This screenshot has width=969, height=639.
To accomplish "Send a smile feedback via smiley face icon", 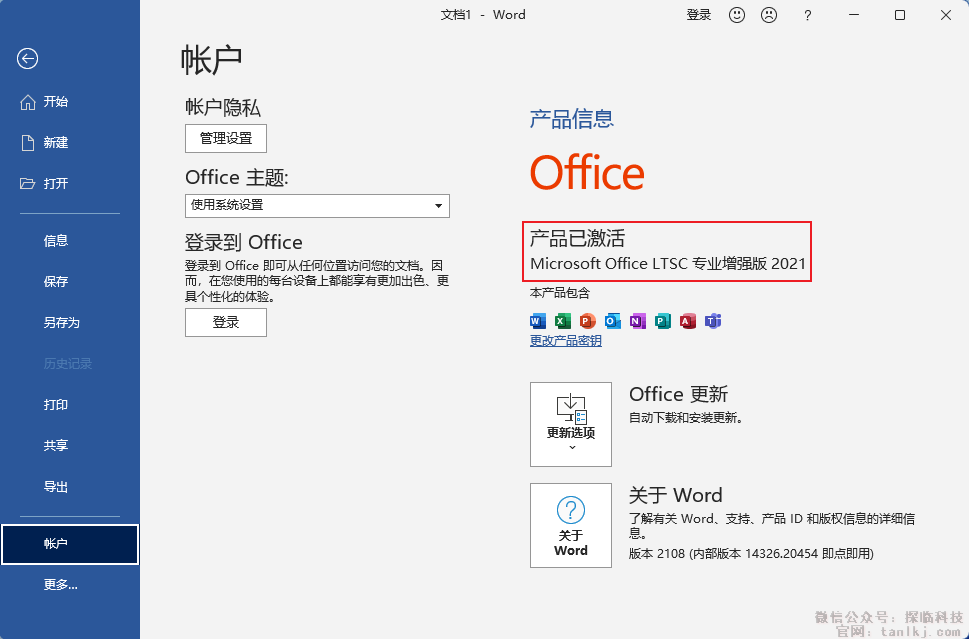I will 737,15.
